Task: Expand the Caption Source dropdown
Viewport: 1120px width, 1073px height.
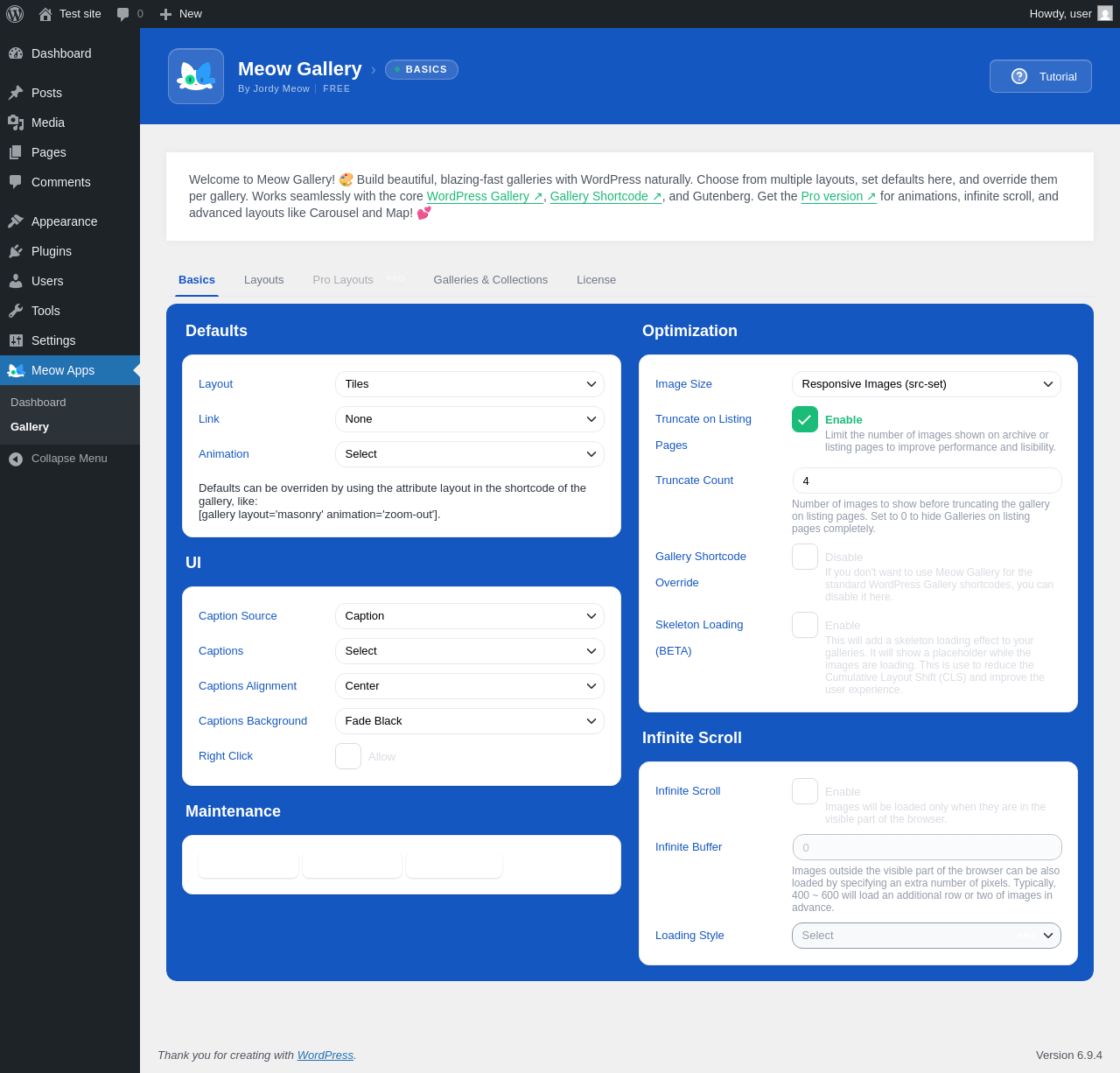Action: tap(470, 616)
